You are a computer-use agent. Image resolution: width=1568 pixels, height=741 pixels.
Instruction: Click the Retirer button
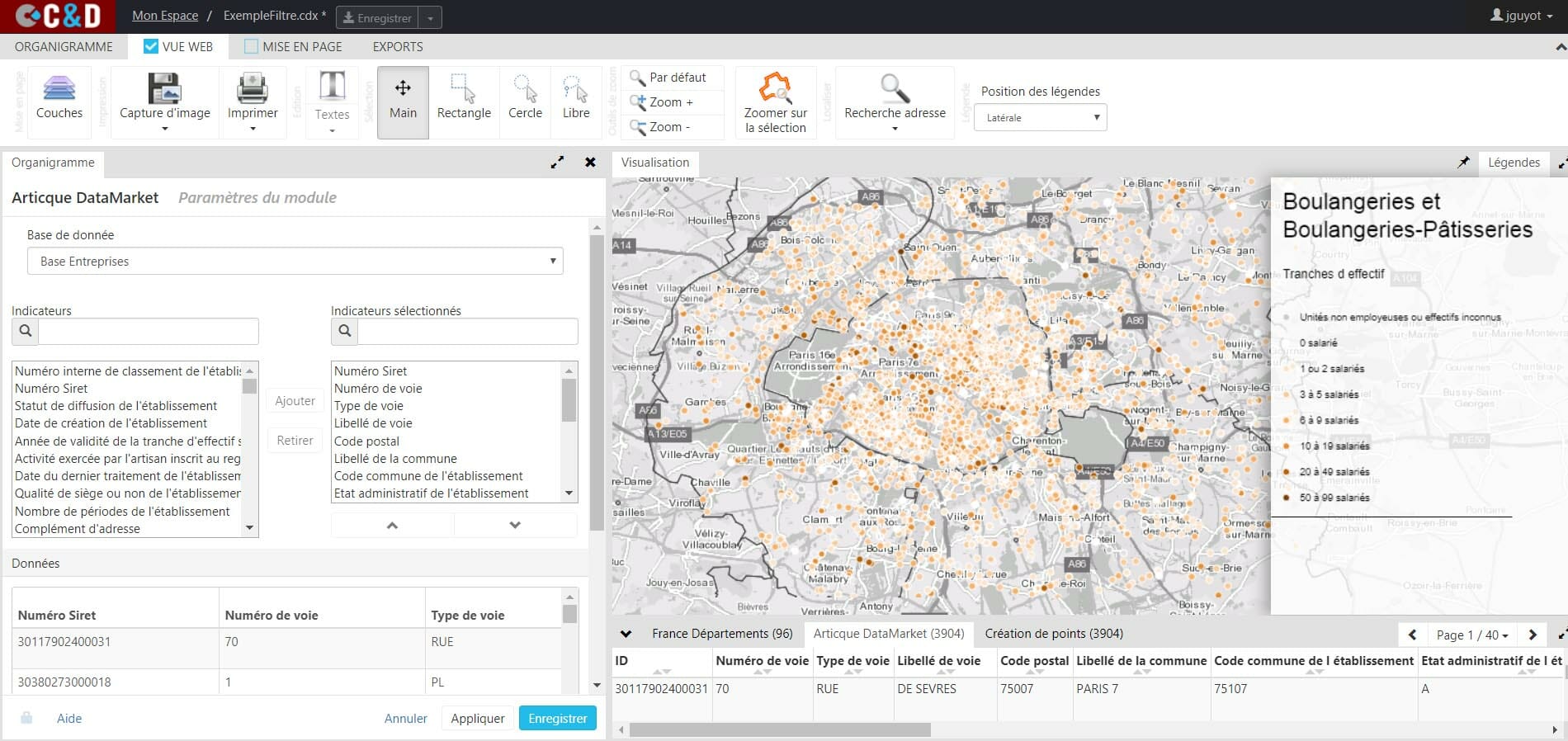pyautogui.click(x=295, y=441)
